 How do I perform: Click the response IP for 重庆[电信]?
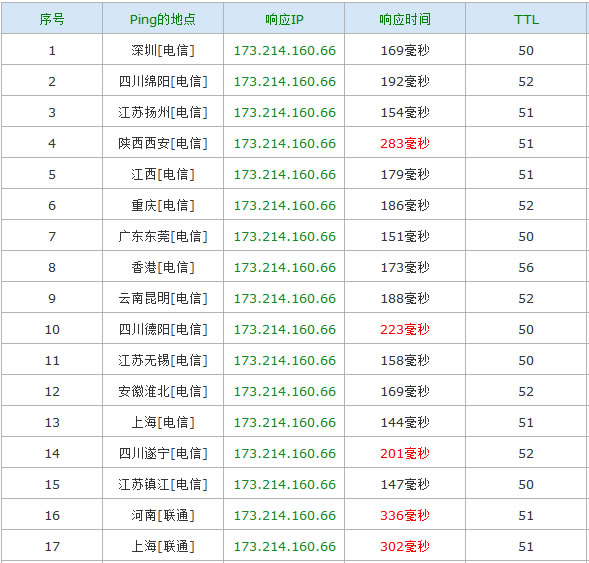pyautogui.click(x=285, y=205)
